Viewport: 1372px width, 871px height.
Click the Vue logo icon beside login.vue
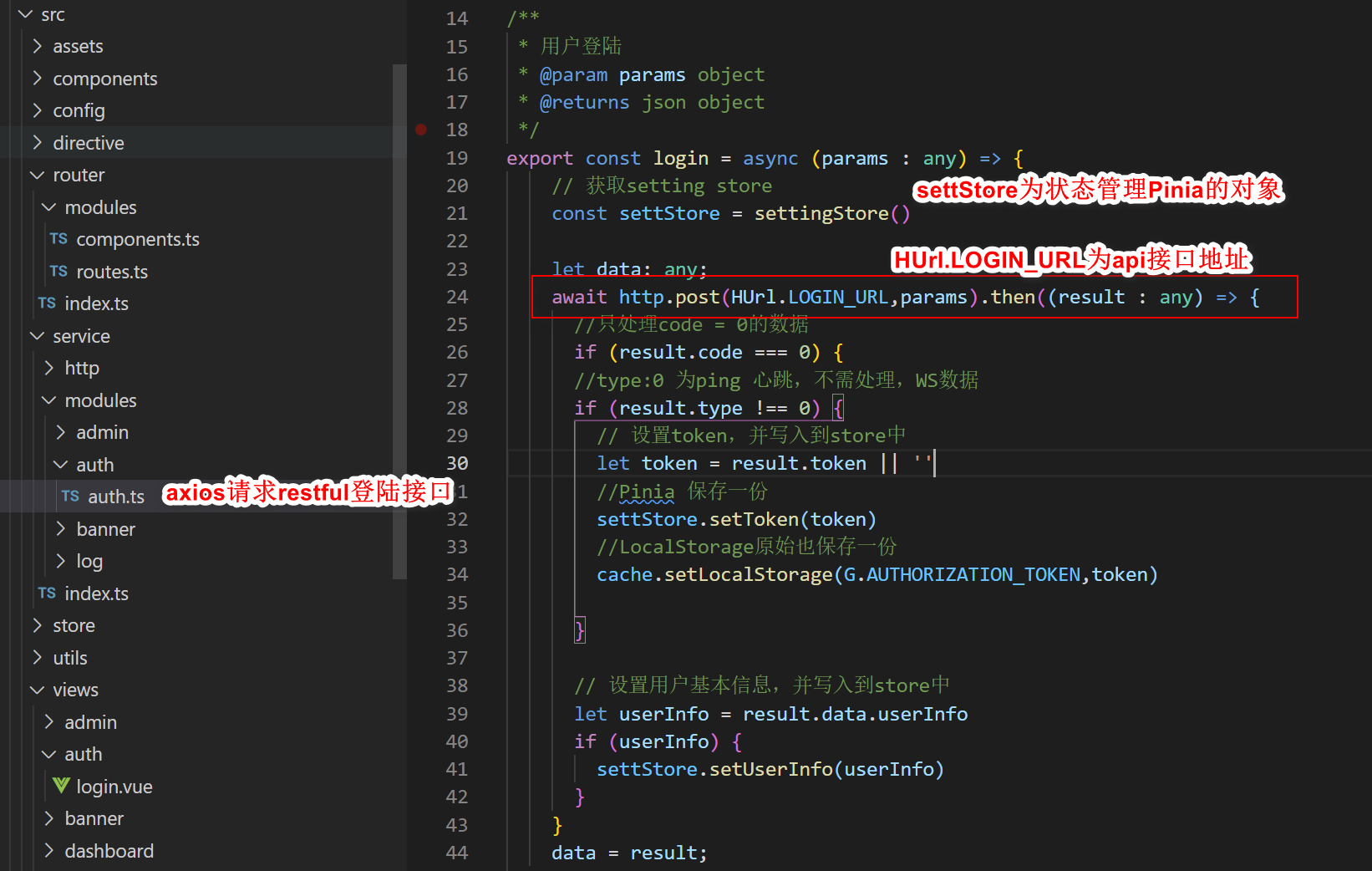click(60, 786)
